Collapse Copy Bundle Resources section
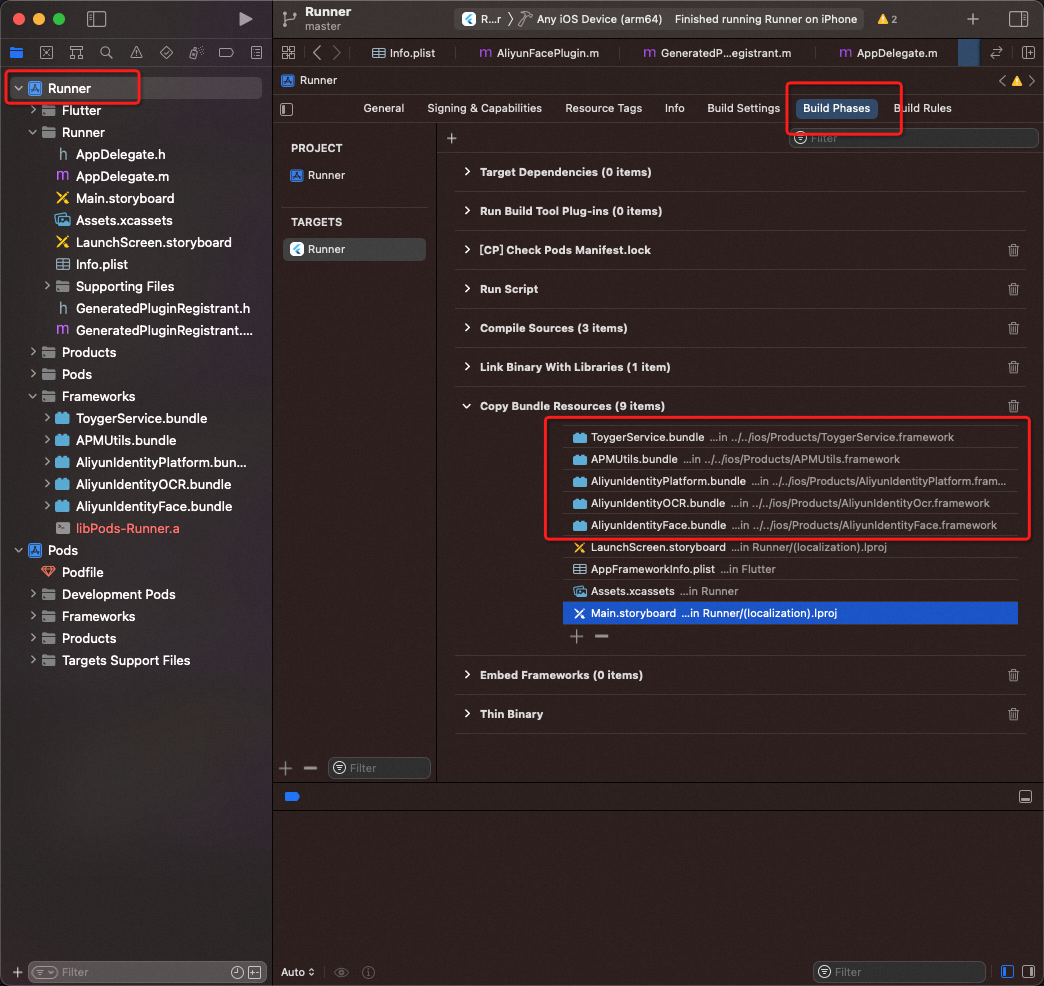 tap(467, 406)
